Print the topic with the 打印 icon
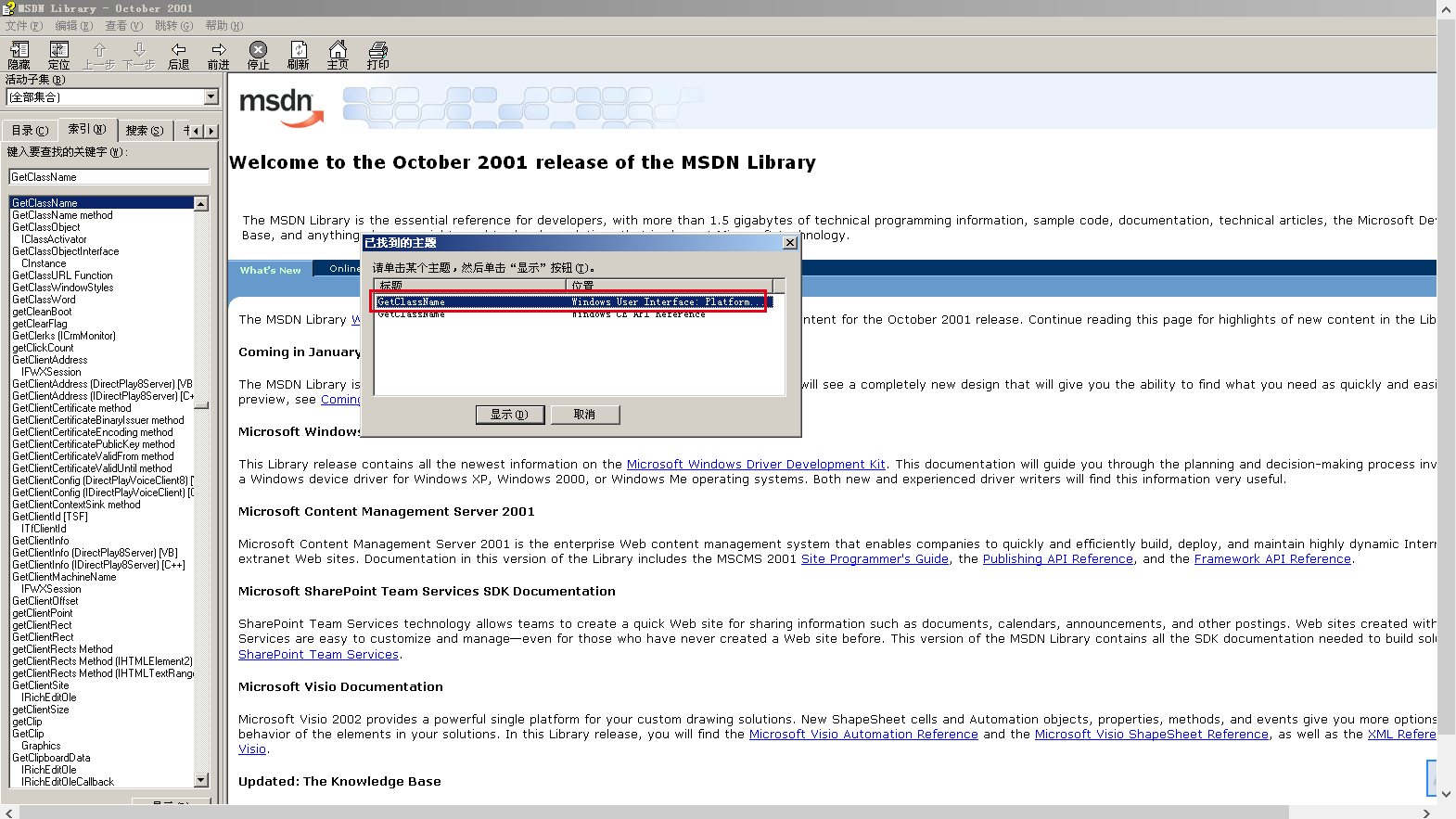 (x=377, y=56)
